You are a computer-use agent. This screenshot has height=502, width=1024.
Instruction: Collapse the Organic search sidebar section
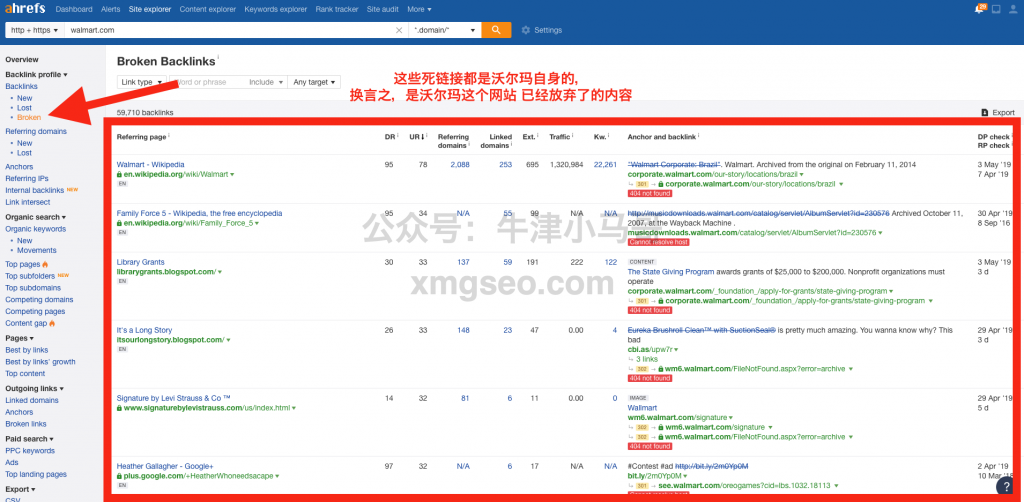point(35,217)
